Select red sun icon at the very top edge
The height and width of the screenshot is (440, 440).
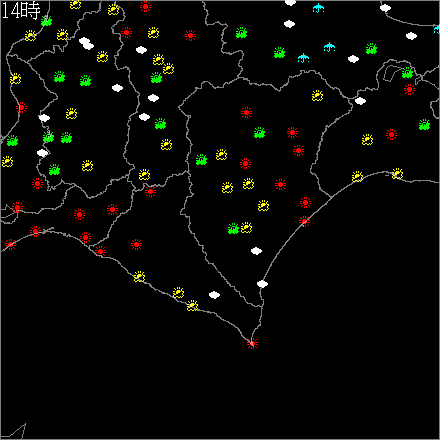(x=145, y=6)
